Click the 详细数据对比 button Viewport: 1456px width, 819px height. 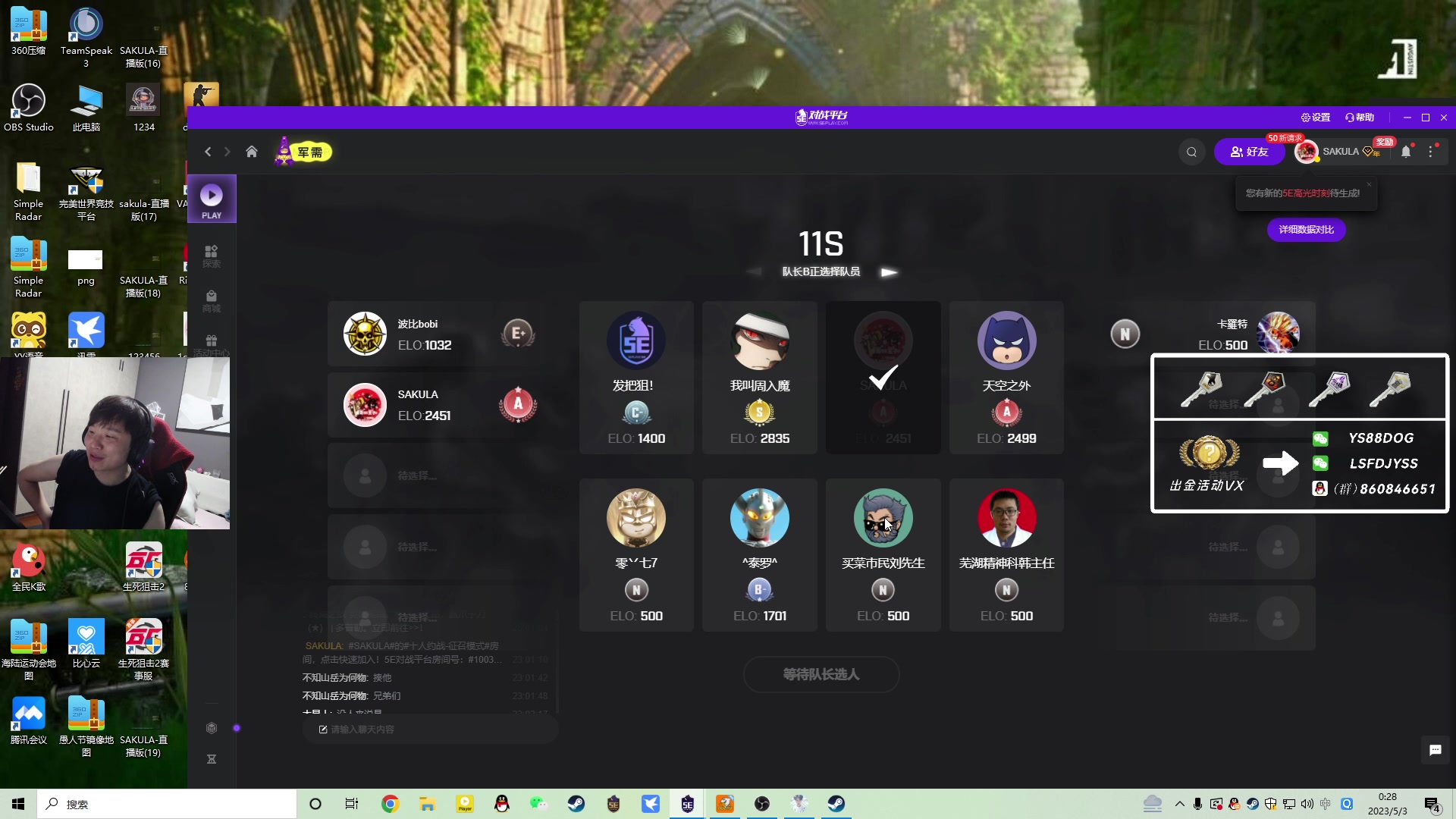[x=1306, y=230]
